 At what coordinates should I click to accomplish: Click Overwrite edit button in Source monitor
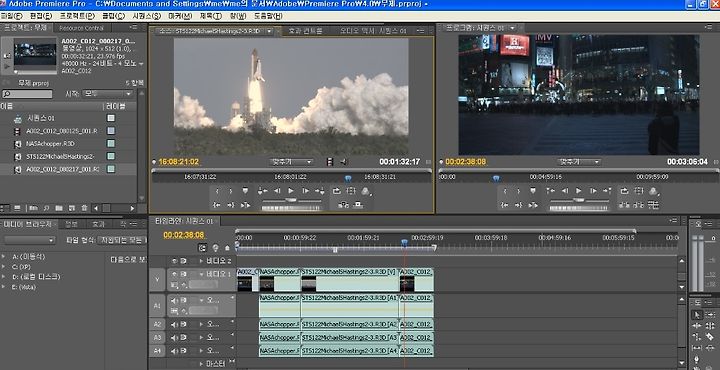click(358, 205)
